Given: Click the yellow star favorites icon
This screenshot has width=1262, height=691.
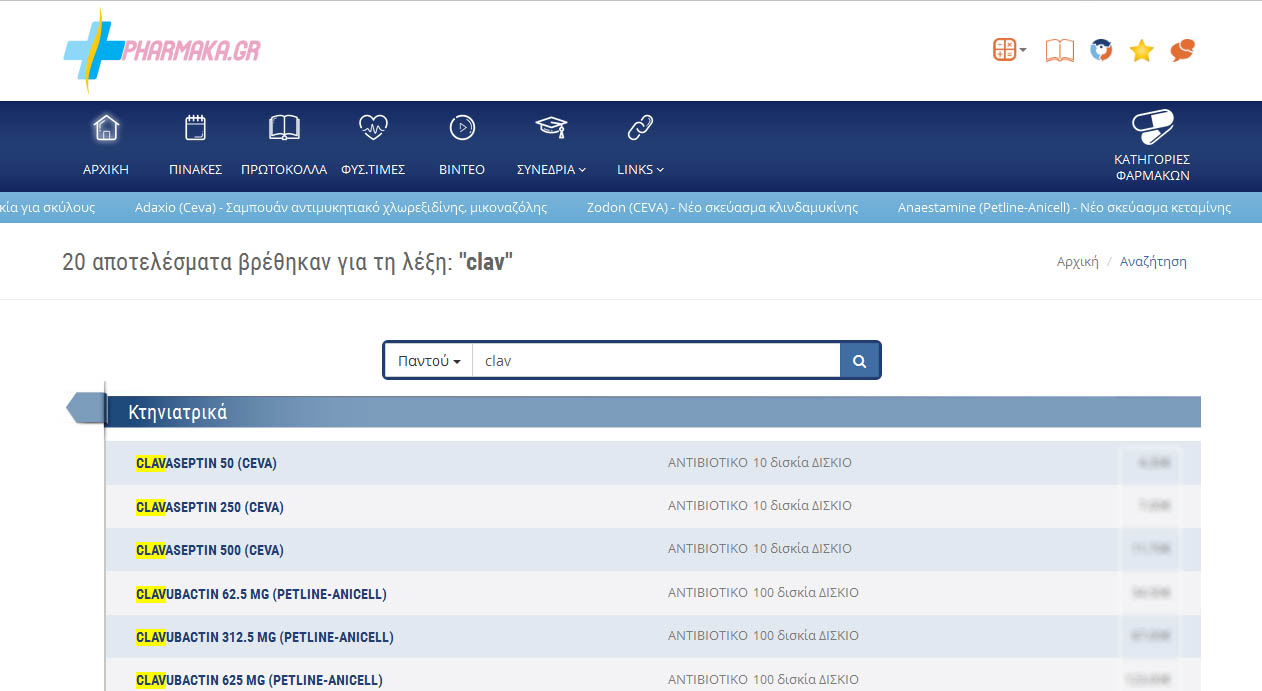Looking at the screenshot, I should 1141,51.
